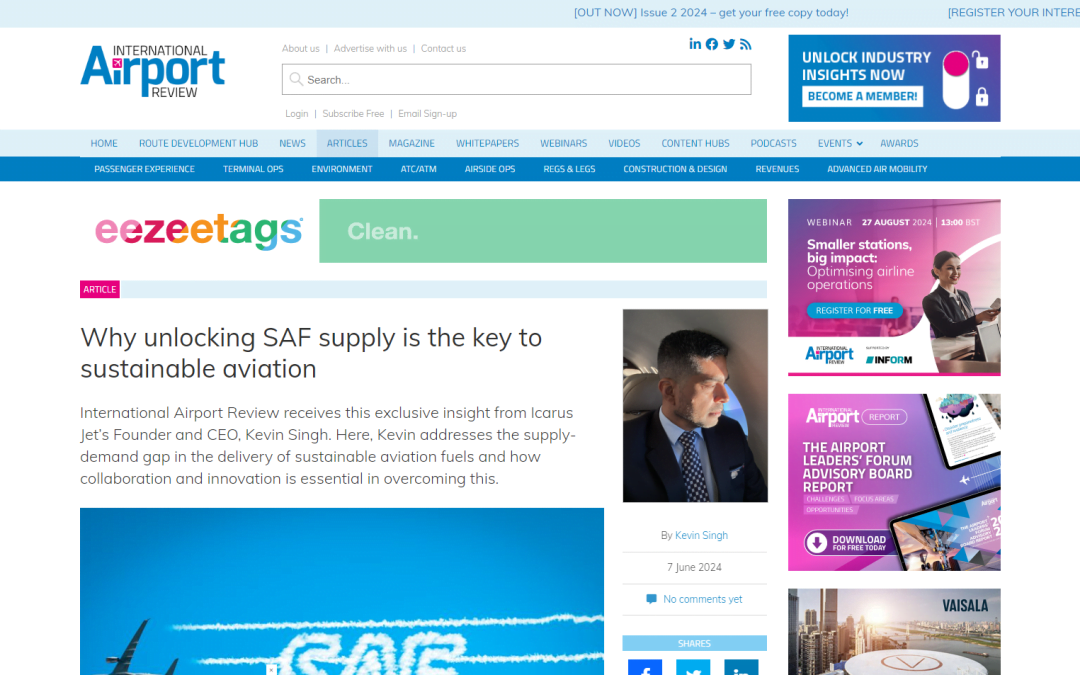Image resolution: width=1080 pixels, height=675 pixels.
Task: Click the search magnifier icon
Action: tap(296, 79)
